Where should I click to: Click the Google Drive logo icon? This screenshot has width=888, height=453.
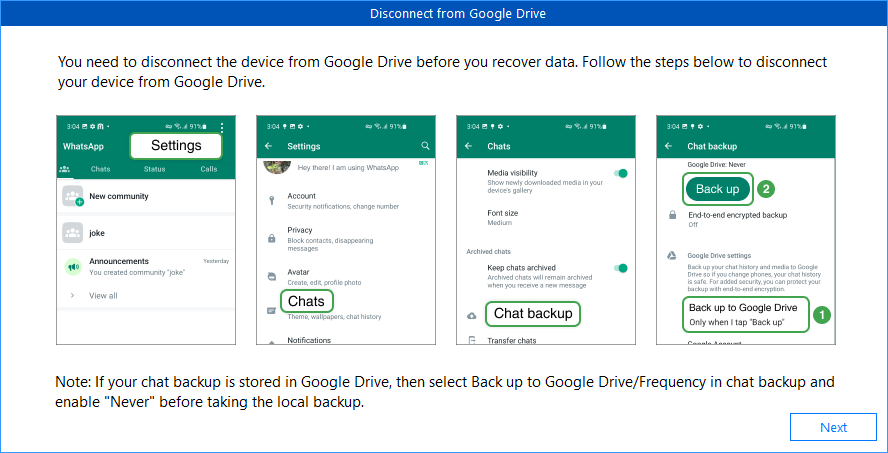(x=672, y=256)
